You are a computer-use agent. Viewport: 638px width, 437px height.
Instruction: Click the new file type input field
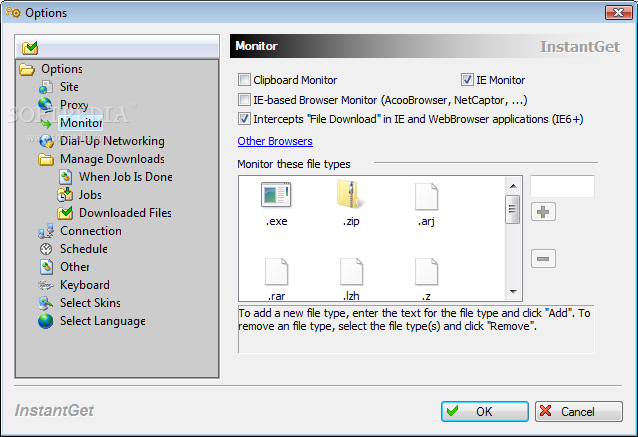562,186
